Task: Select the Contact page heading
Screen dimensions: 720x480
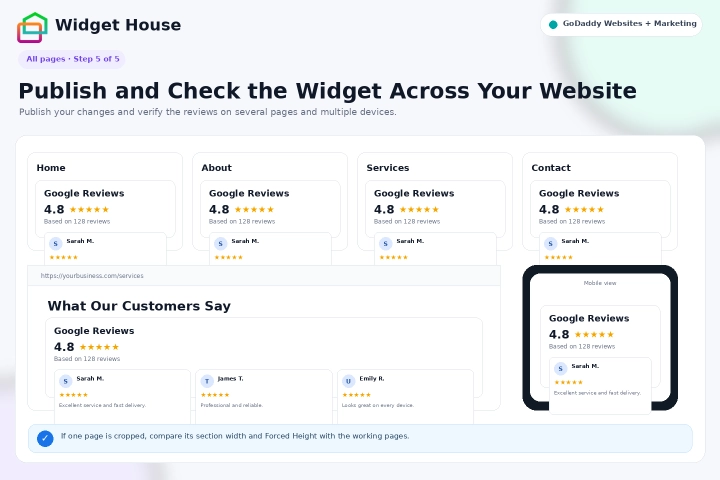Action: (x=551, y=168)
